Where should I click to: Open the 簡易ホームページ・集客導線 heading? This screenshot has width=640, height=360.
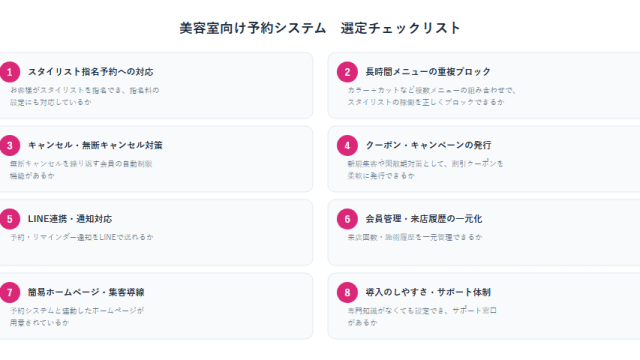click(x=86, y=292)
